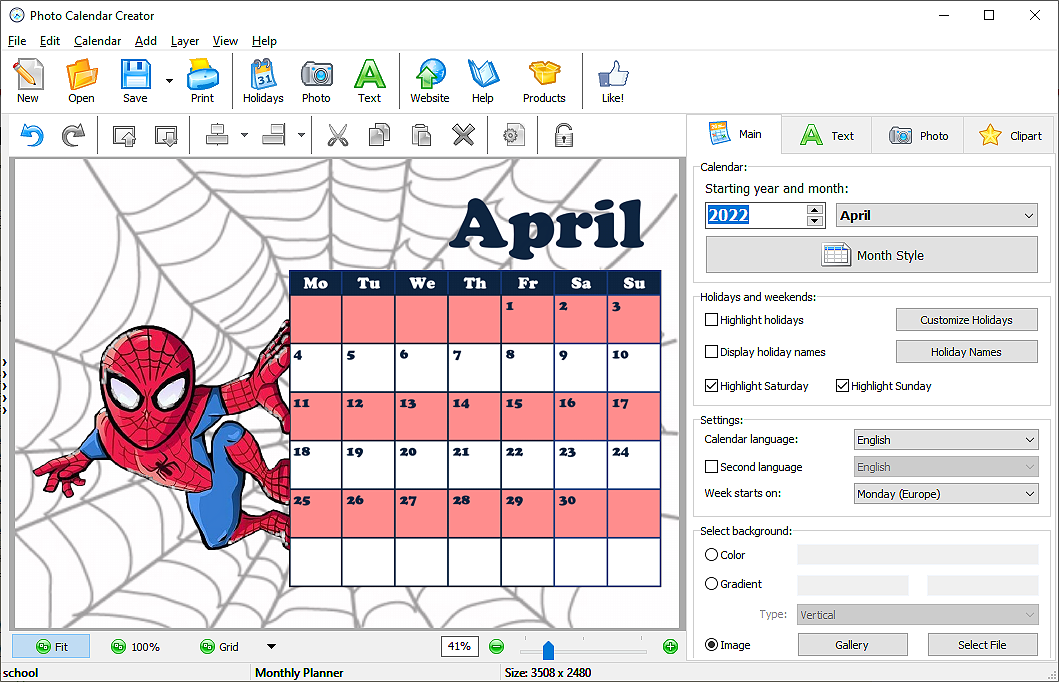
Task: Open Help from the toolbar book icon
Action: (482, 81)
